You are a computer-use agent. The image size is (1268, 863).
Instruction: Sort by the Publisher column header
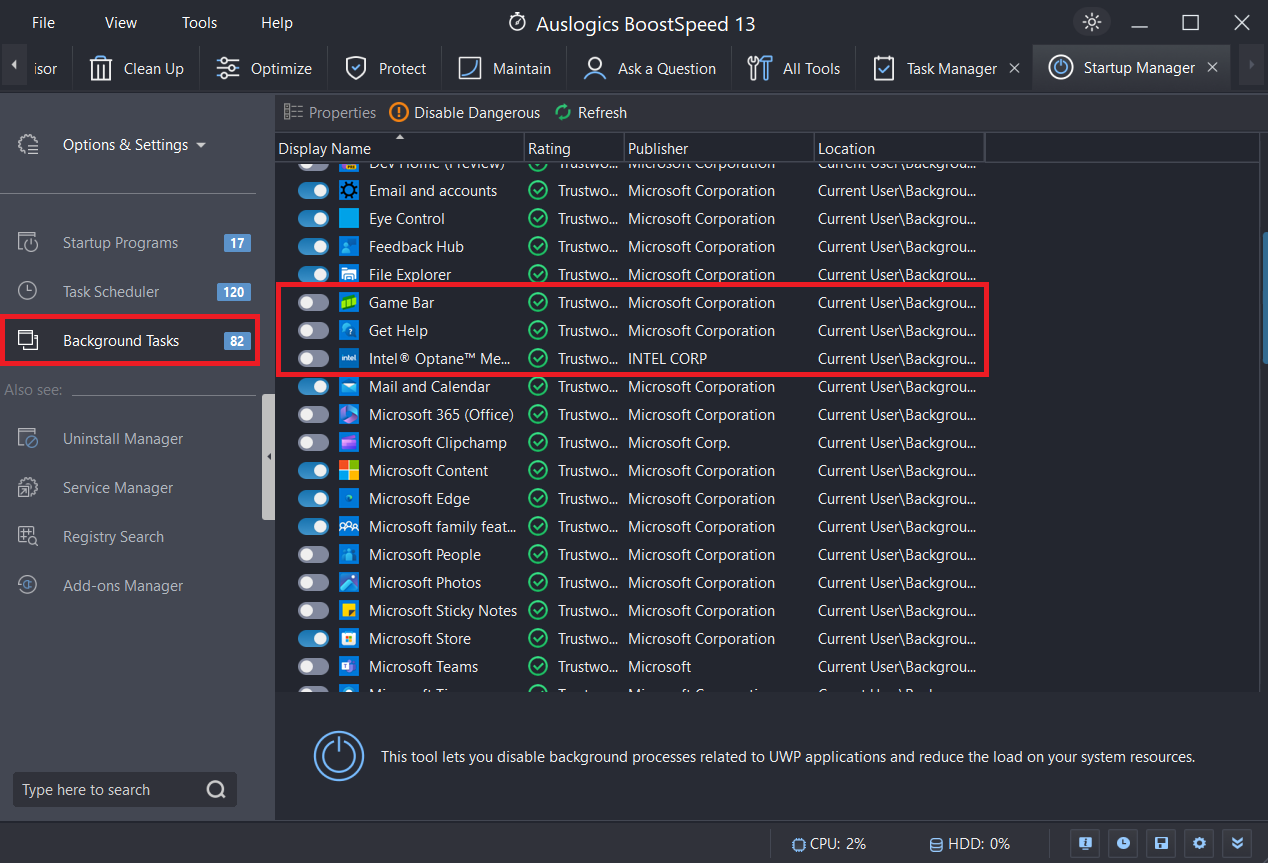(719, 148)
